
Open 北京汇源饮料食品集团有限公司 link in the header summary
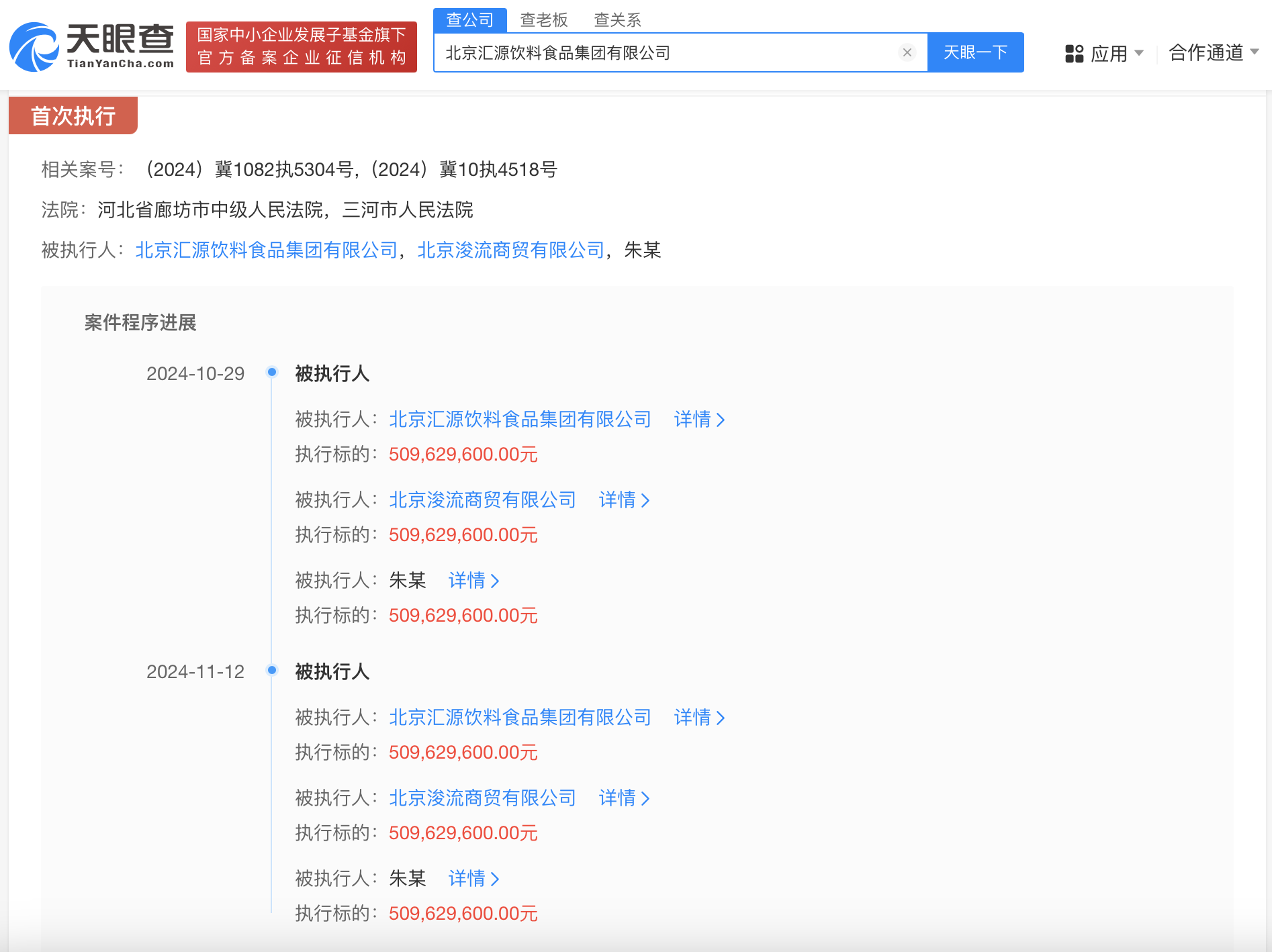coord(267,250)
